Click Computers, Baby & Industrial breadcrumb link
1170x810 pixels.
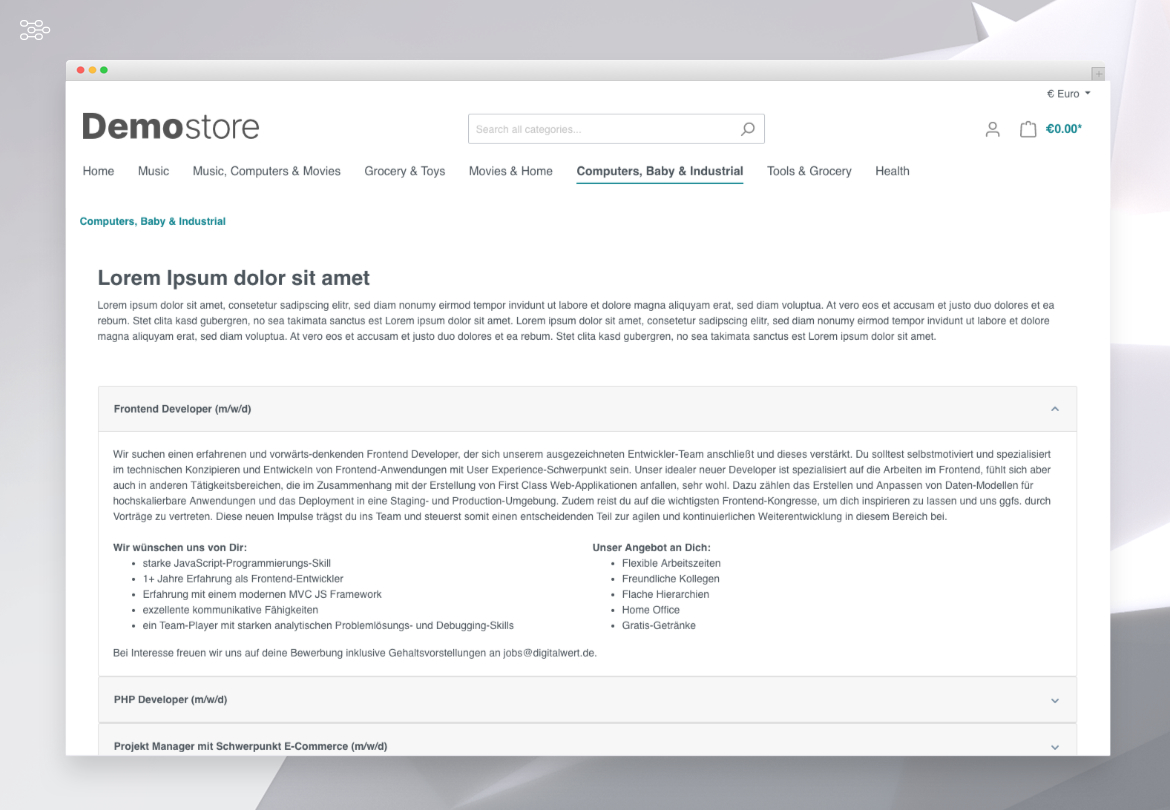(x=152, y=222)
